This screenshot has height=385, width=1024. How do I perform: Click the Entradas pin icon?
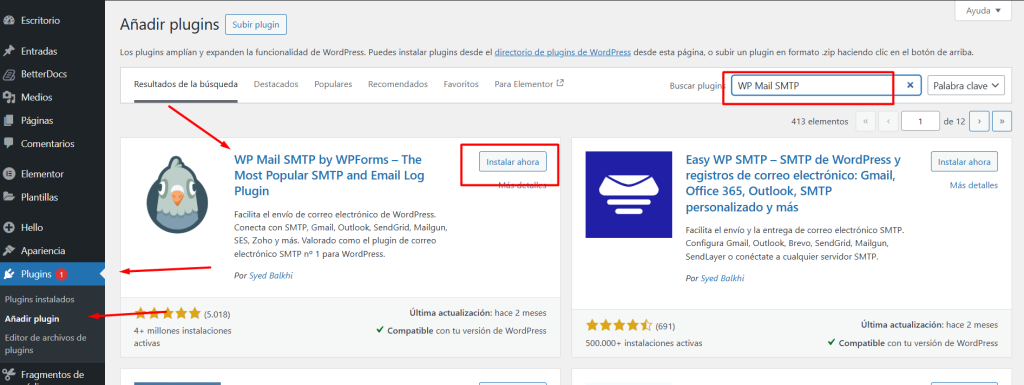[9, 51]
